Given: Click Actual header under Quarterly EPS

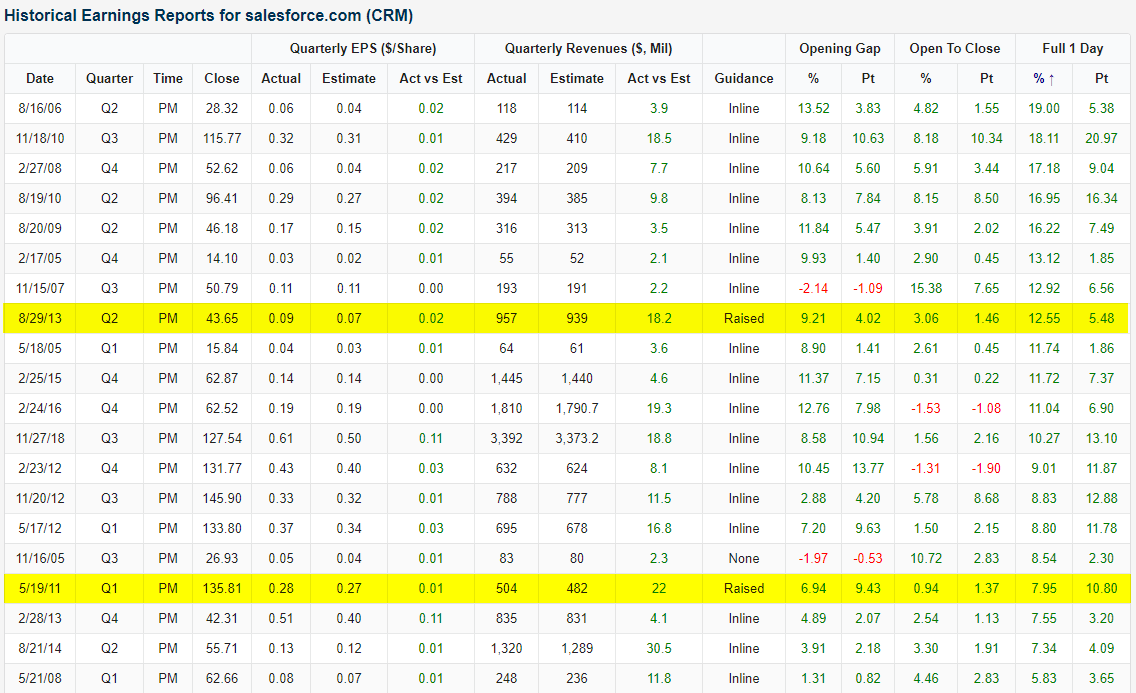Looking at the screenshot, I should (281, 78).
